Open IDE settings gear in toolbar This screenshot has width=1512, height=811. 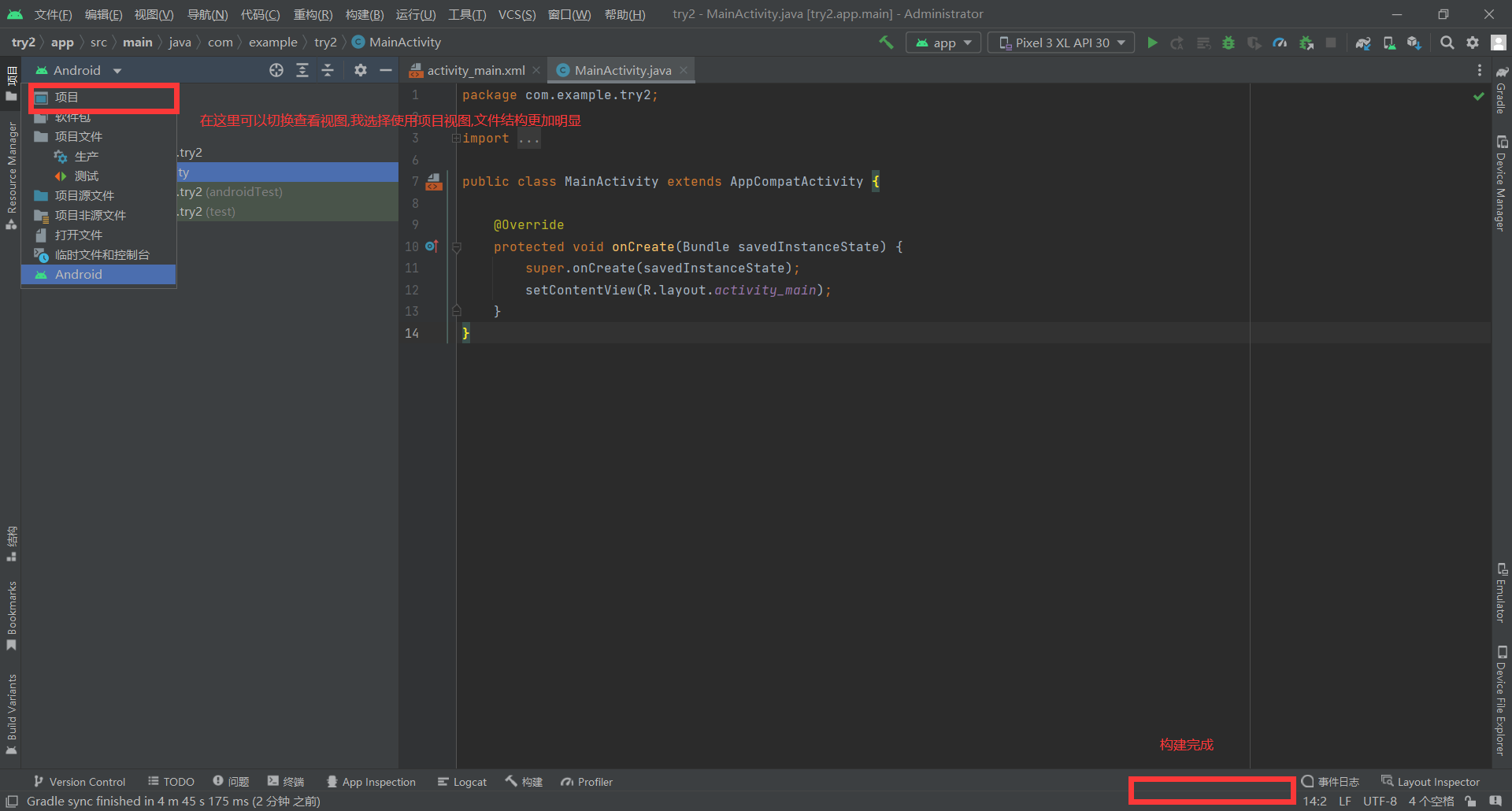1473,43
